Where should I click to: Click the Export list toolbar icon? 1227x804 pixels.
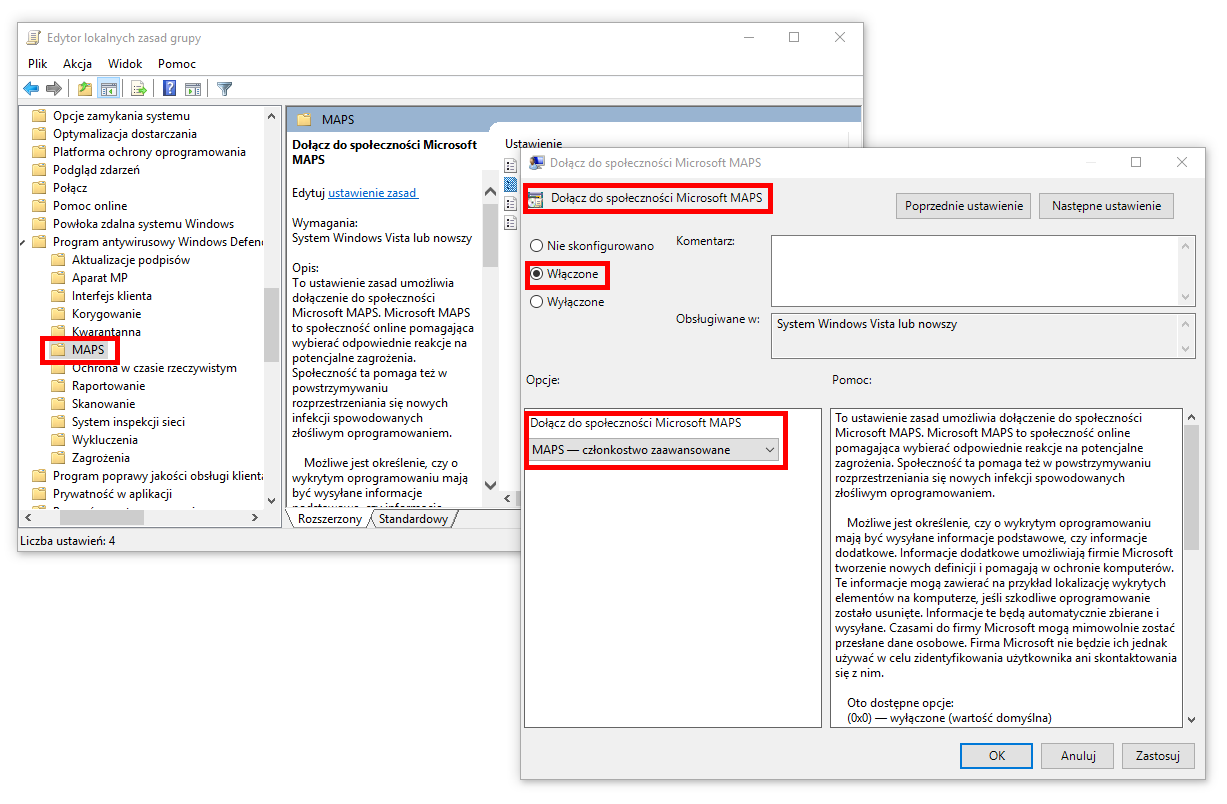point(139,89)
